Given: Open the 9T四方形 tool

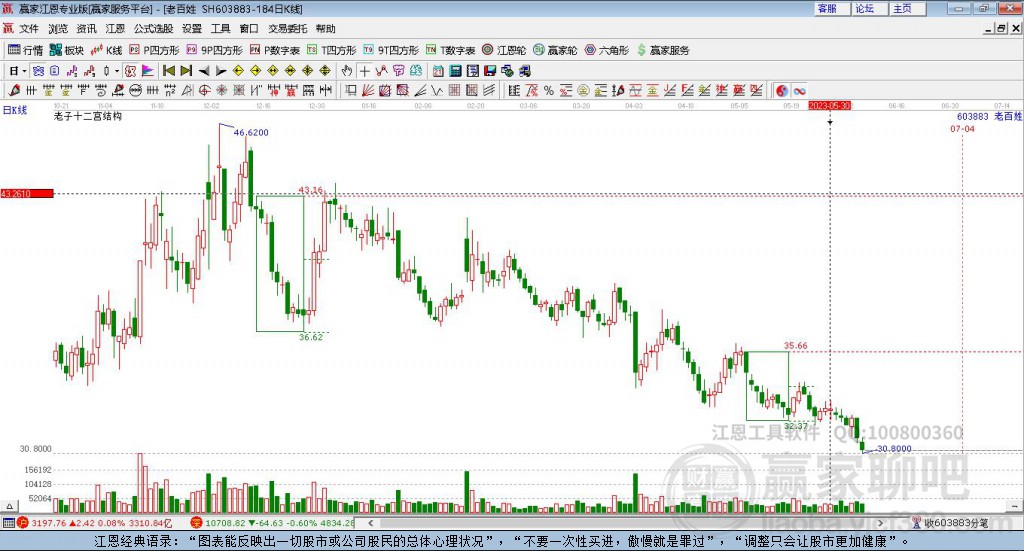Looking at the screenshot, I should [x=391, y=50].
